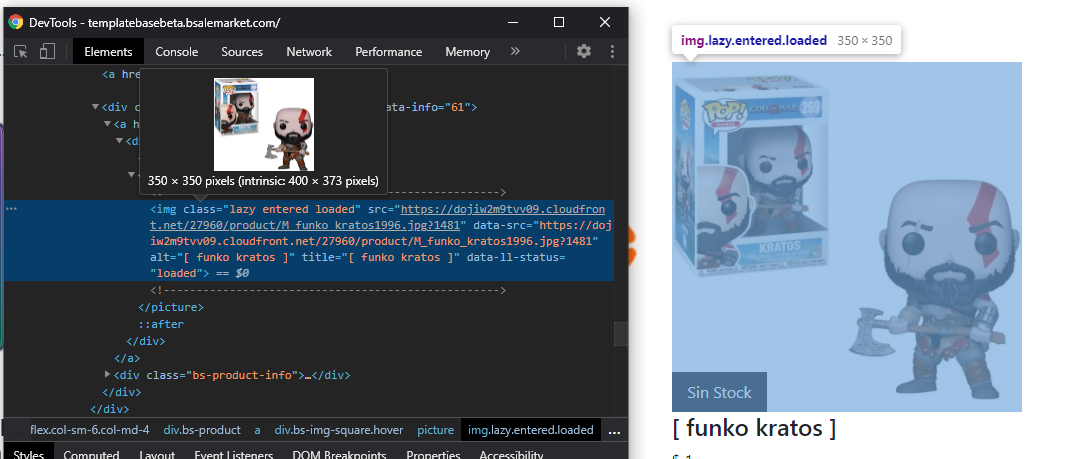The width and height of the screenshot is (1071, 459).
Task: Click breadcrumb img.lazy.entered.loaded
Action: click(531, 430)
